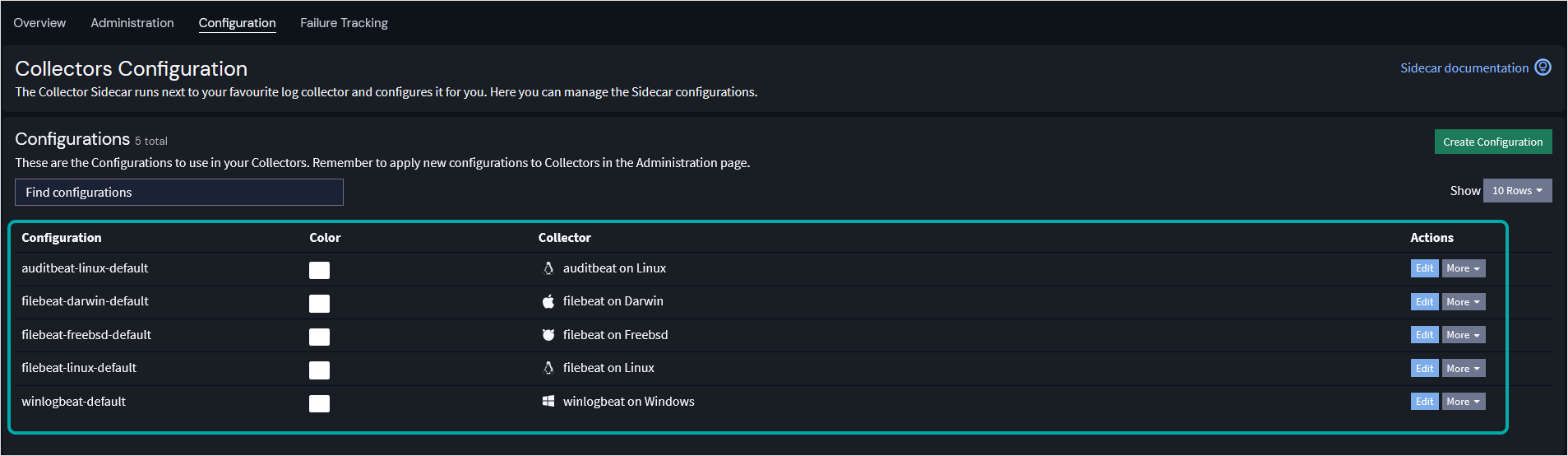Click the auditbeat-linux-default configuration name

85,268
